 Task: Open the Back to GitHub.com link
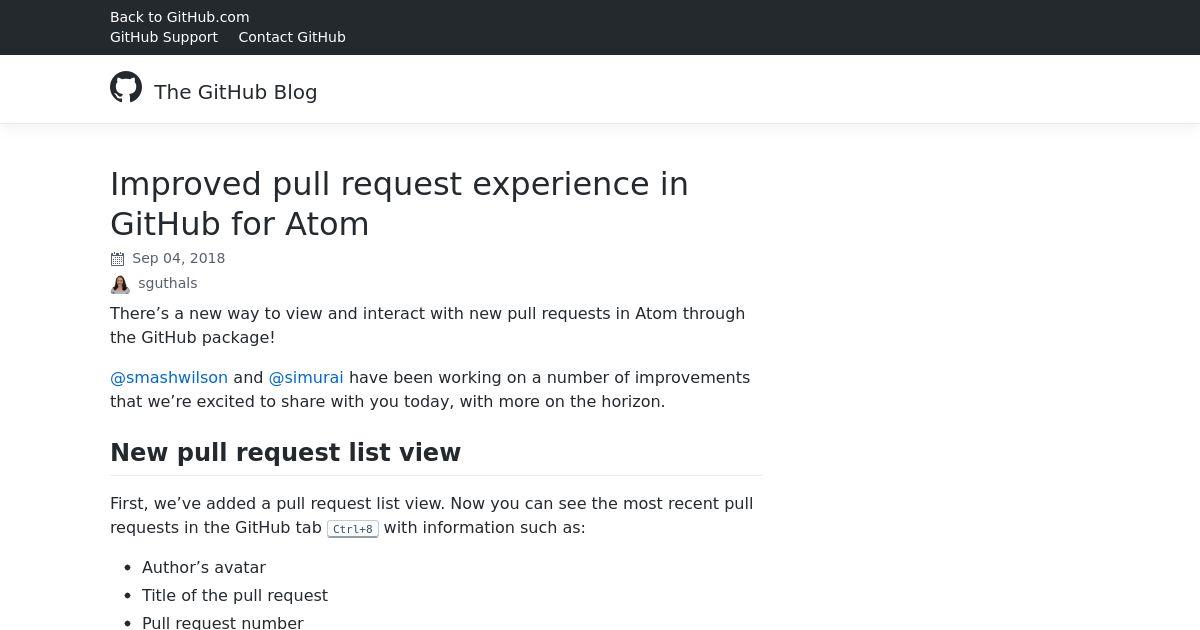coord(180,17)
